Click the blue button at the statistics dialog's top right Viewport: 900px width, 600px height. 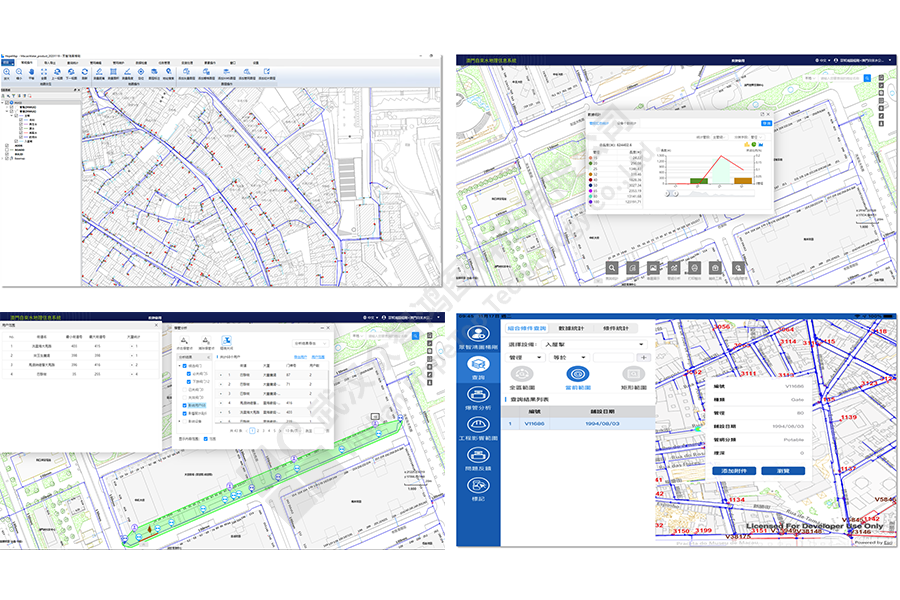pos(766,123)
